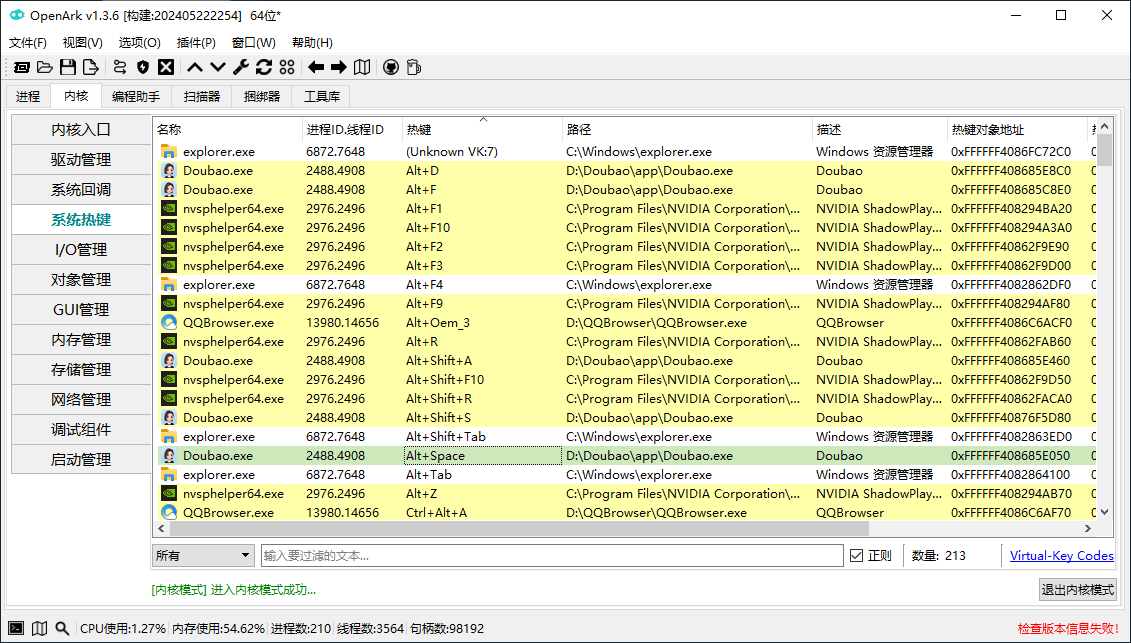Click the magnifier icon in status bar

pos(62,628)
